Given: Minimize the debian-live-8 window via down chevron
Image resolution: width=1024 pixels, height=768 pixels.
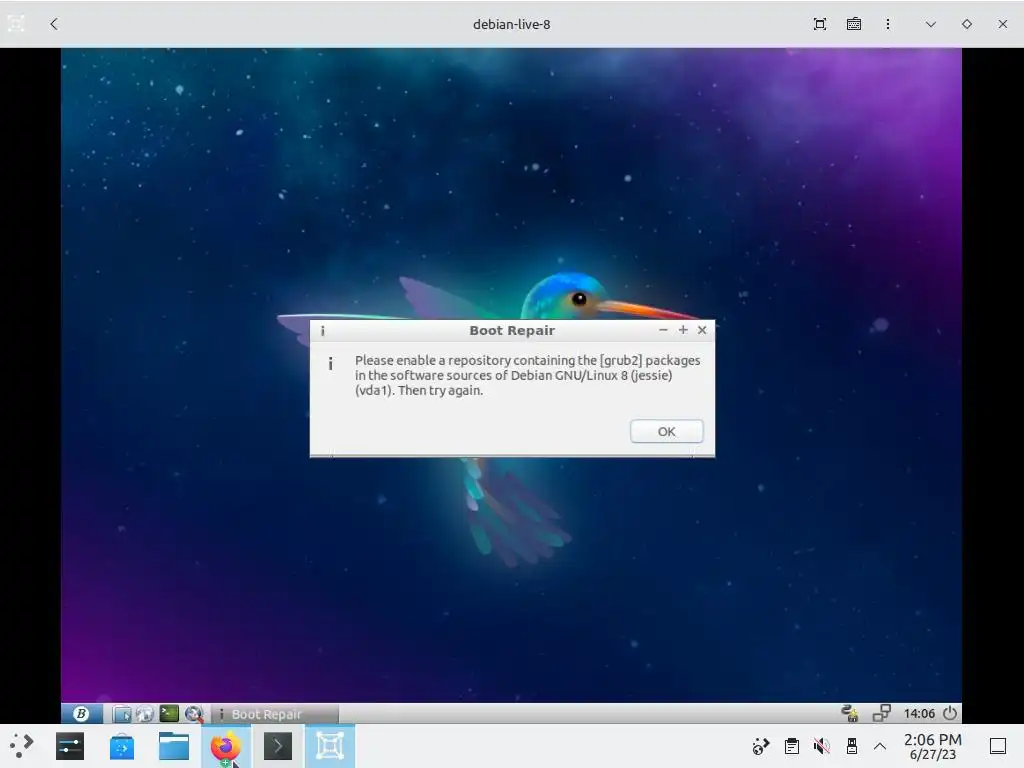Looking at the screenshot, I should pos(931,24).
